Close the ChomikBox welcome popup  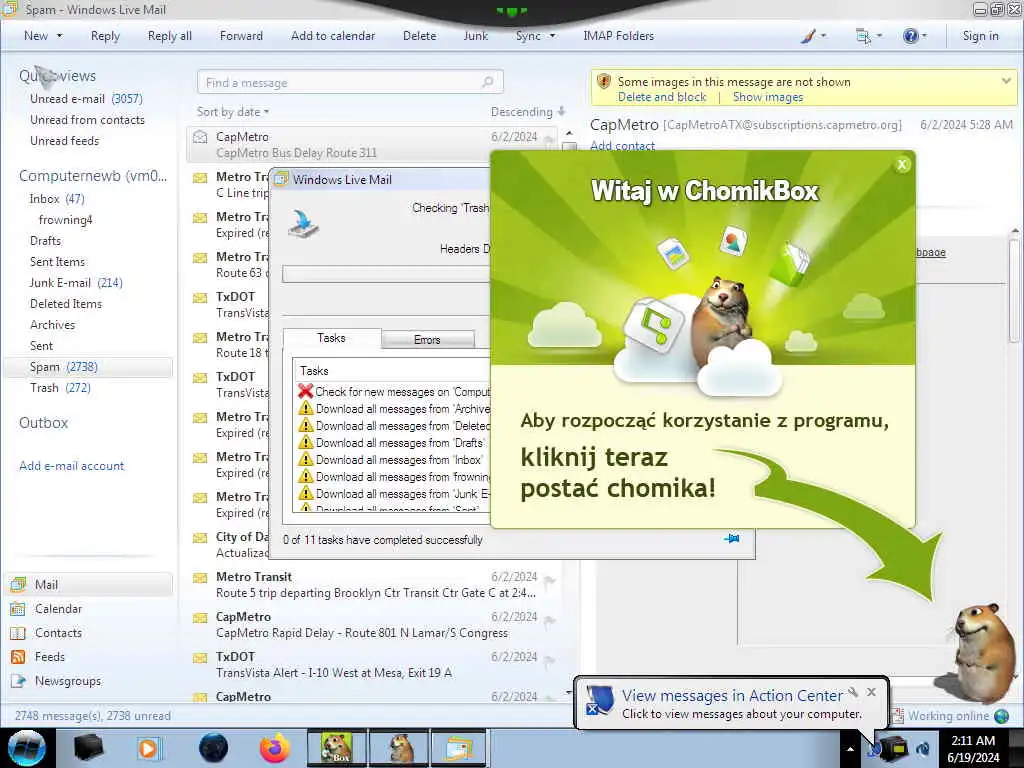pyautogui.click(x=902, y=165)
